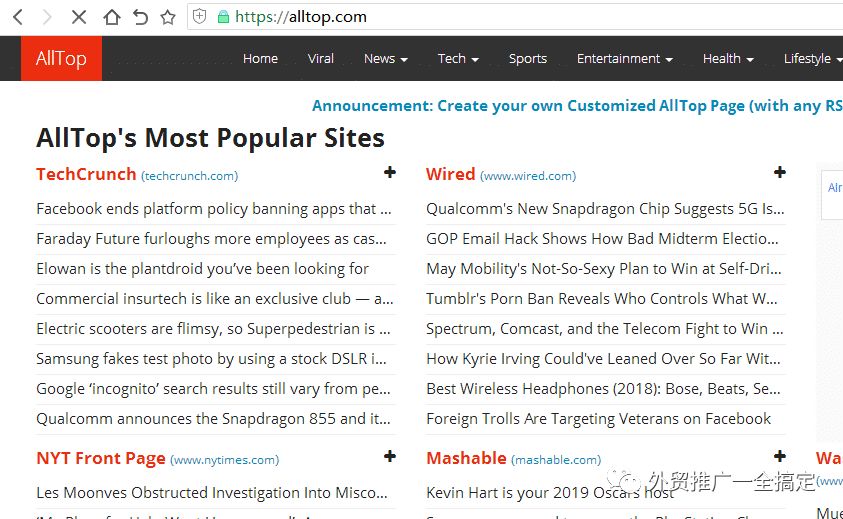Add Wired feed with plus icon
843x519 pixels.
[780, 172]
